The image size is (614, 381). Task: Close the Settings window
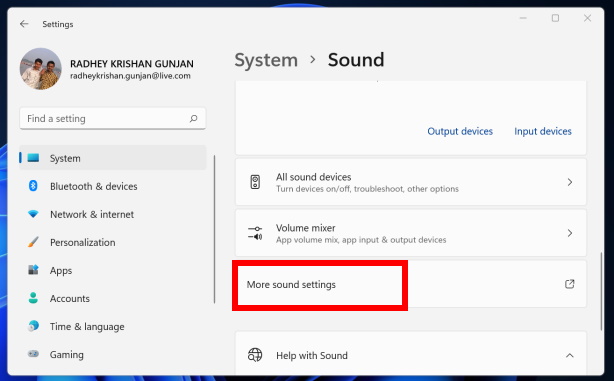(587, 18)
